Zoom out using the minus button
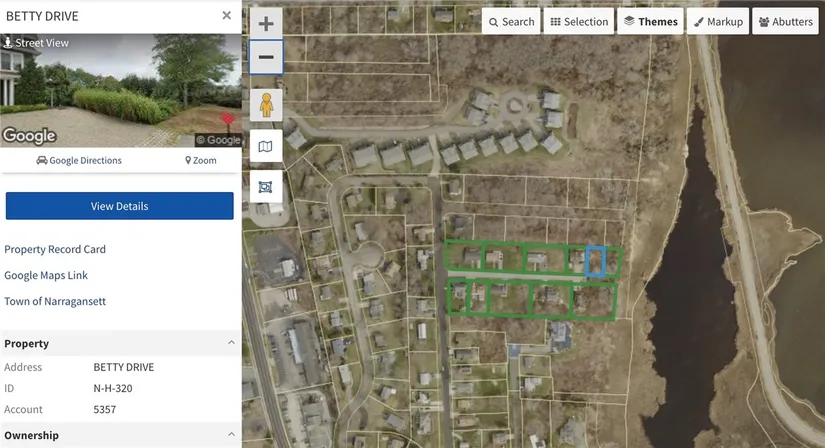Image resolution: width=825 pixels, height=448 pixels. click(x=266, y=57)
